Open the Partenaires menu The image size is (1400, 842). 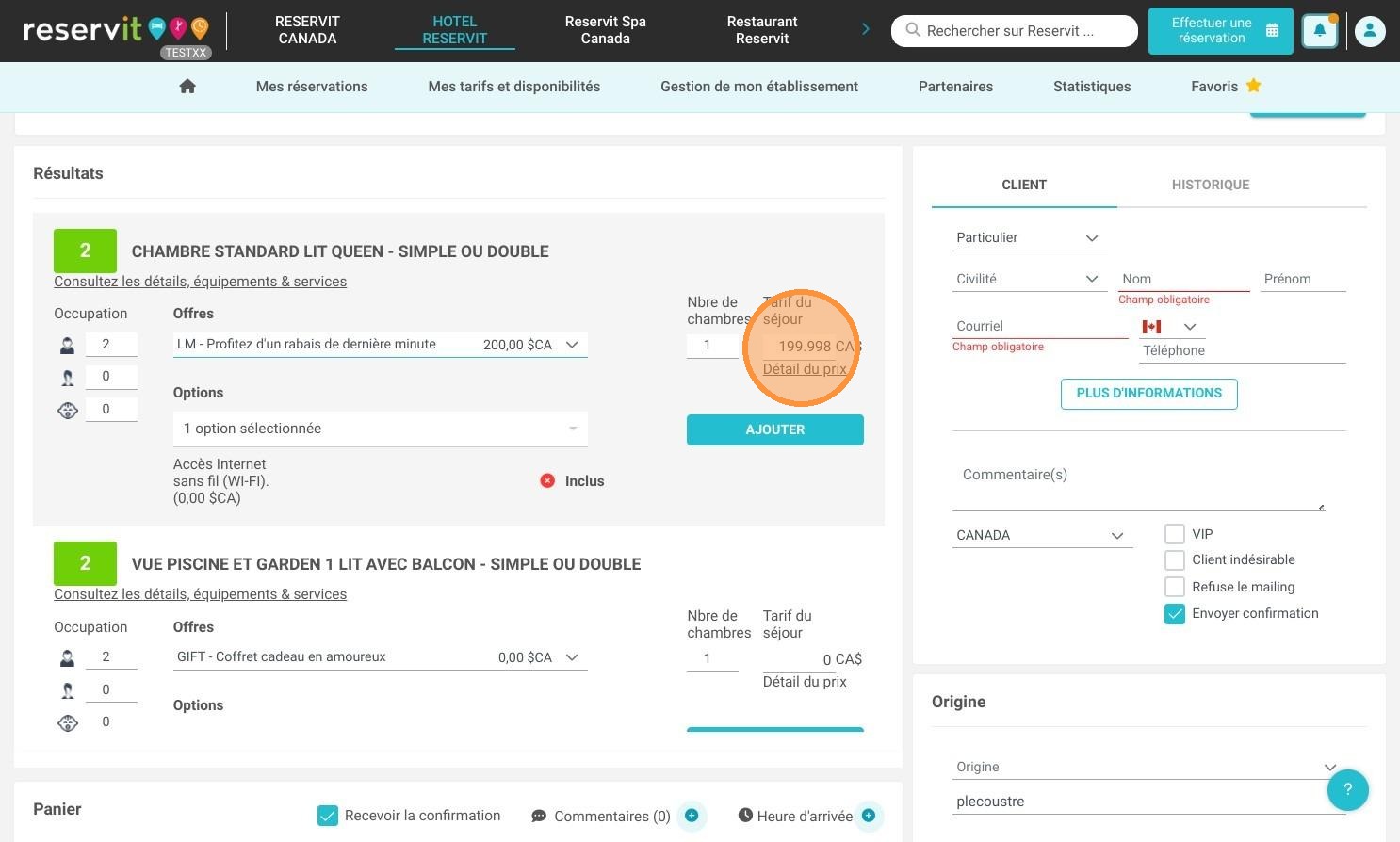point(955,87)
